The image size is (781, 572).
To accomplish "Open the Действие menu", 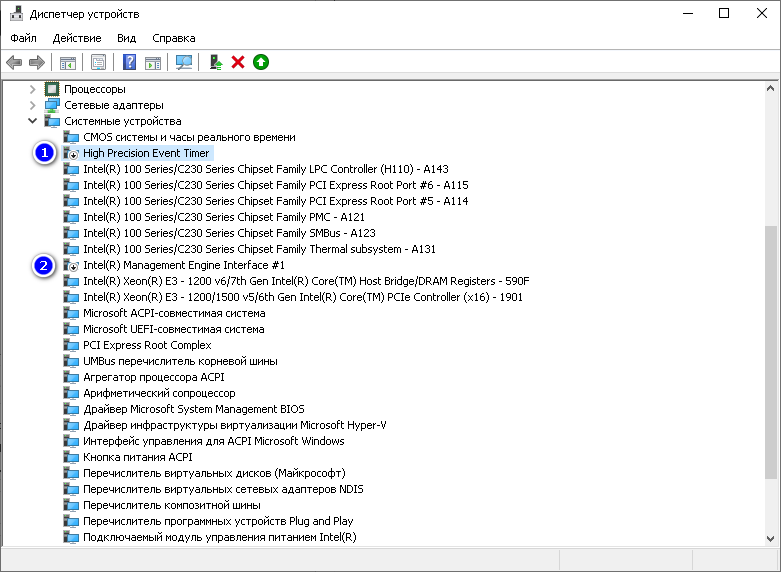I will (x=77, y=38).
